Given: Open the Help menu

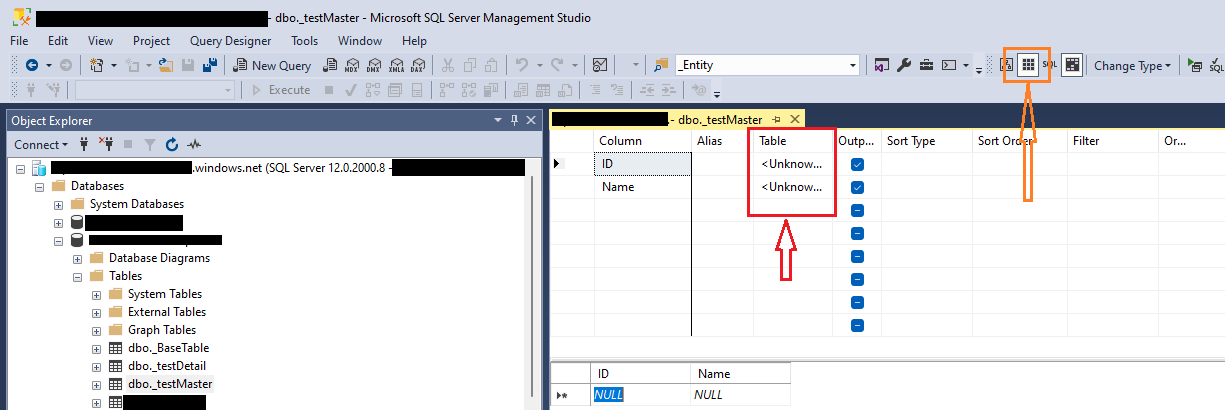Looking at the screenshot, I should [414, 41].
